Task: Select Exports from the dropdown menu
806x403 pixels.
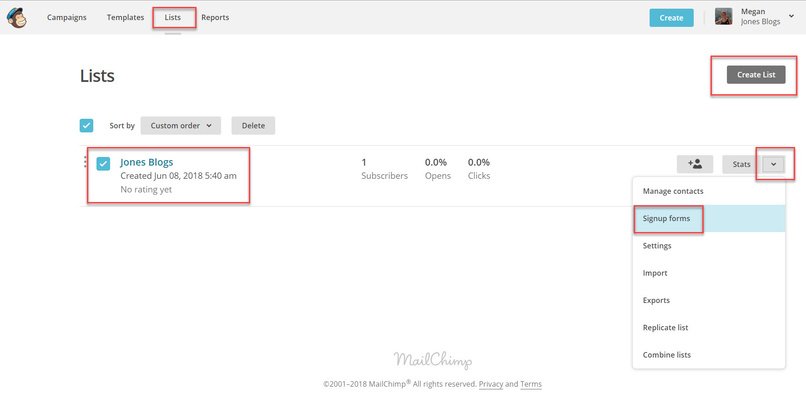Action: (709, 300)
